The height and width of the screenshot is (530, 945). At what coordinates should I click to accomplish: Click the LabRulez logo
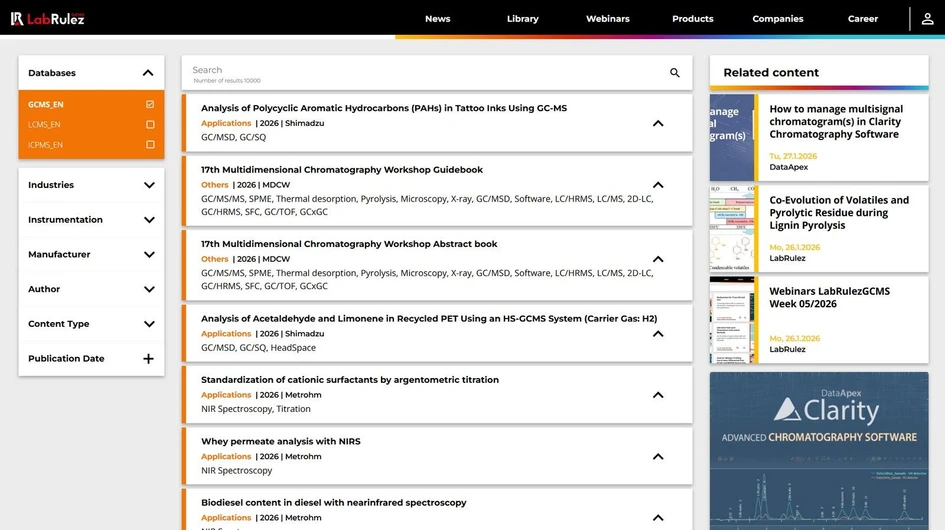click(47, 18)
